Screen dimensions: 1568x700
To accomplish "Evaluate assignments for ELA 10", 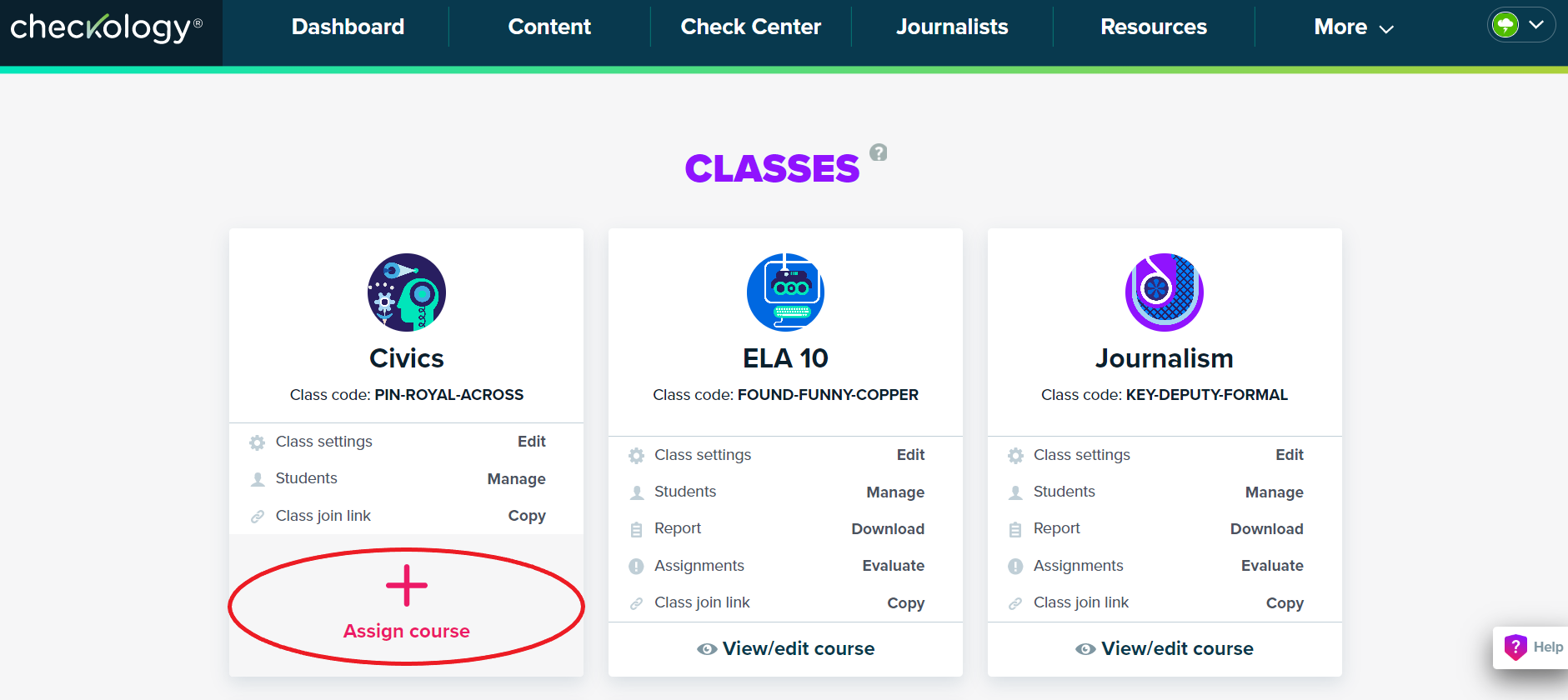I will pyautogui.click(x=894, y=566).
